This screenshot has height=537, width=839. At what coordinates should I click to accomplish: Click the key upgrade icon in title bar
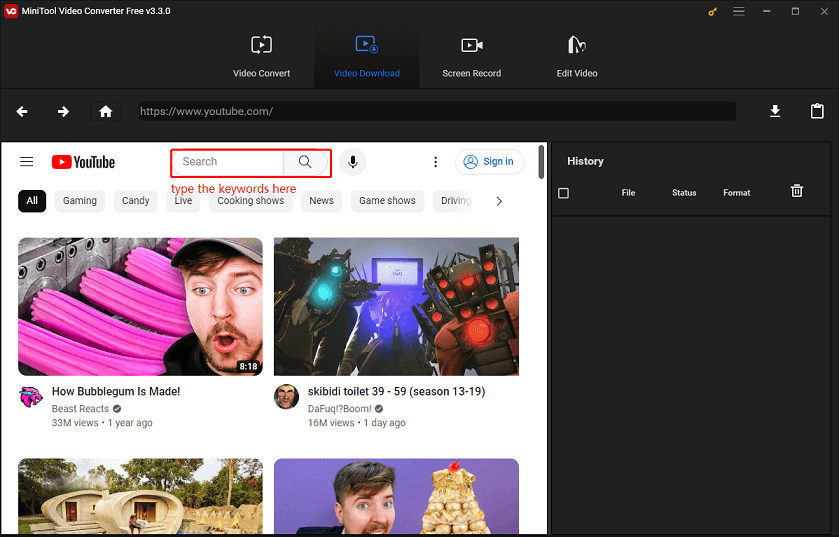click(x=712, y=11)
